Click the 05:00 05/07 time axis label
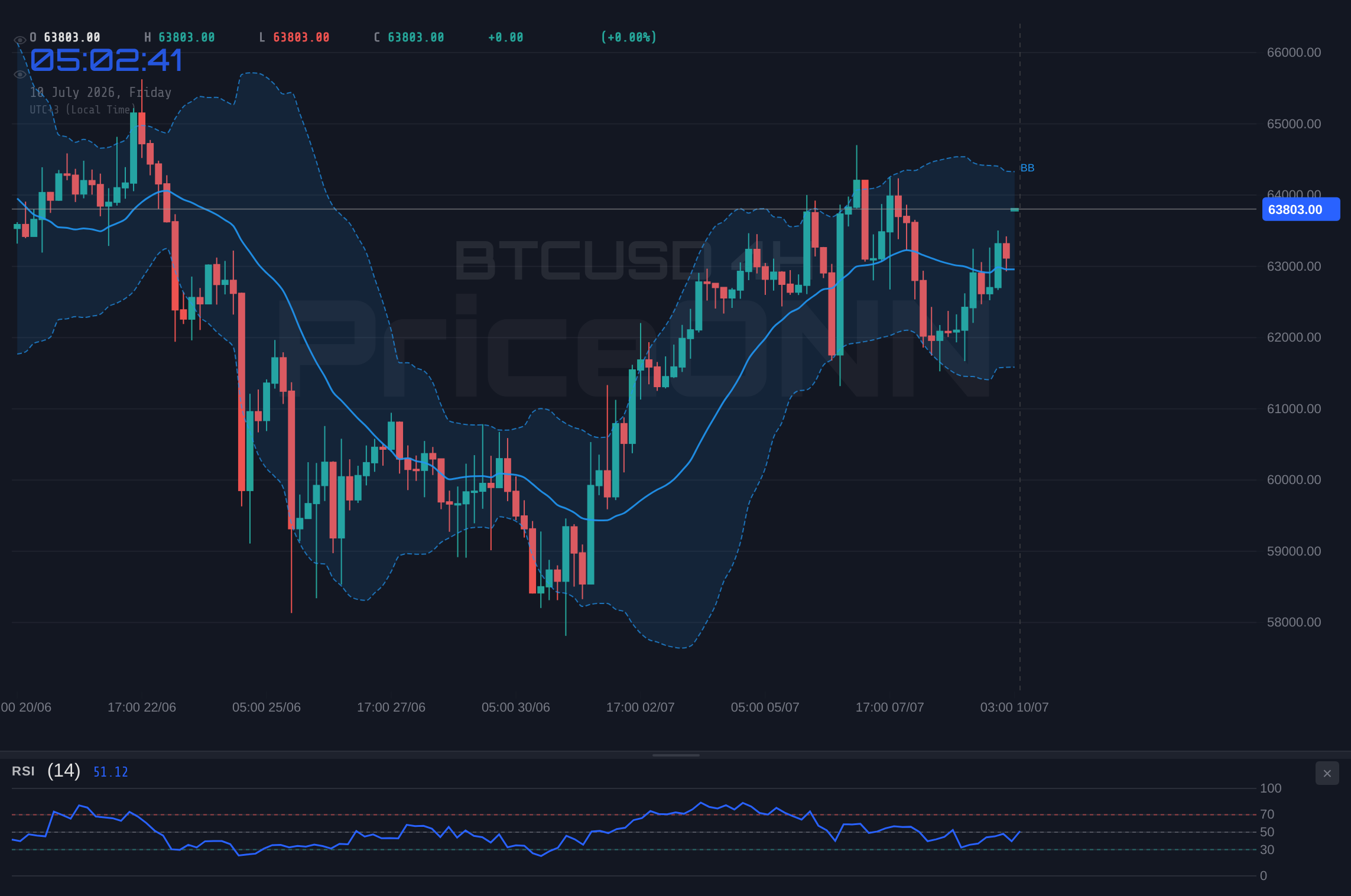 (x=765, y=707)
